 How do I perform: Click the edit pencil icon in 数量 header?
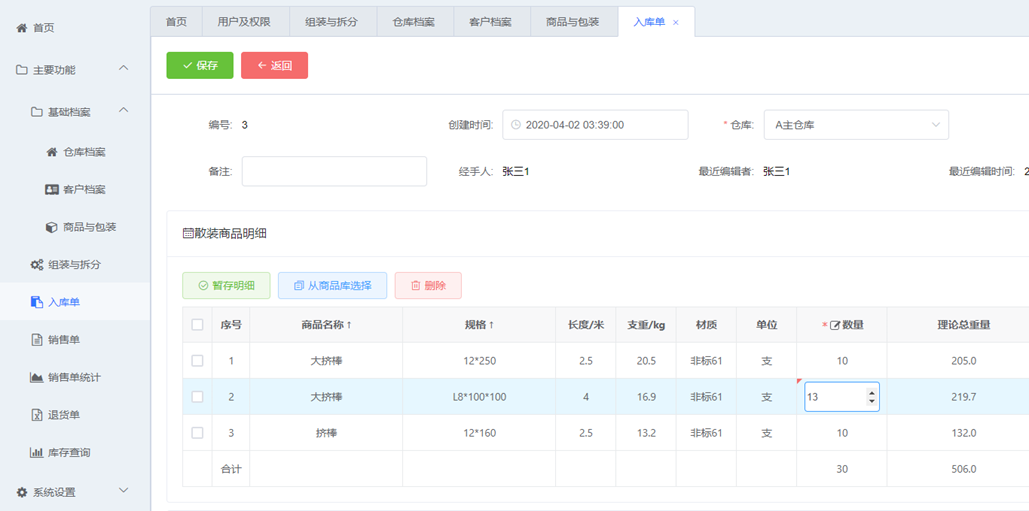coord(835,325)
